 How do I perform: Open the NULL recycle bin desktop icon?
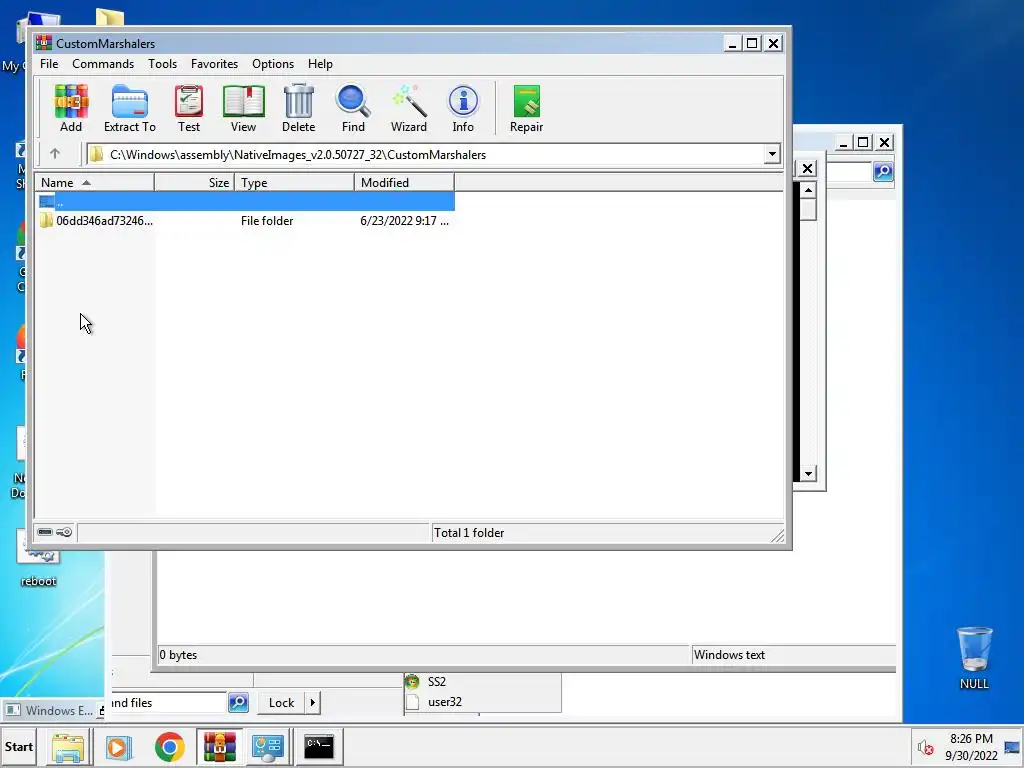[x=974, y=657]
